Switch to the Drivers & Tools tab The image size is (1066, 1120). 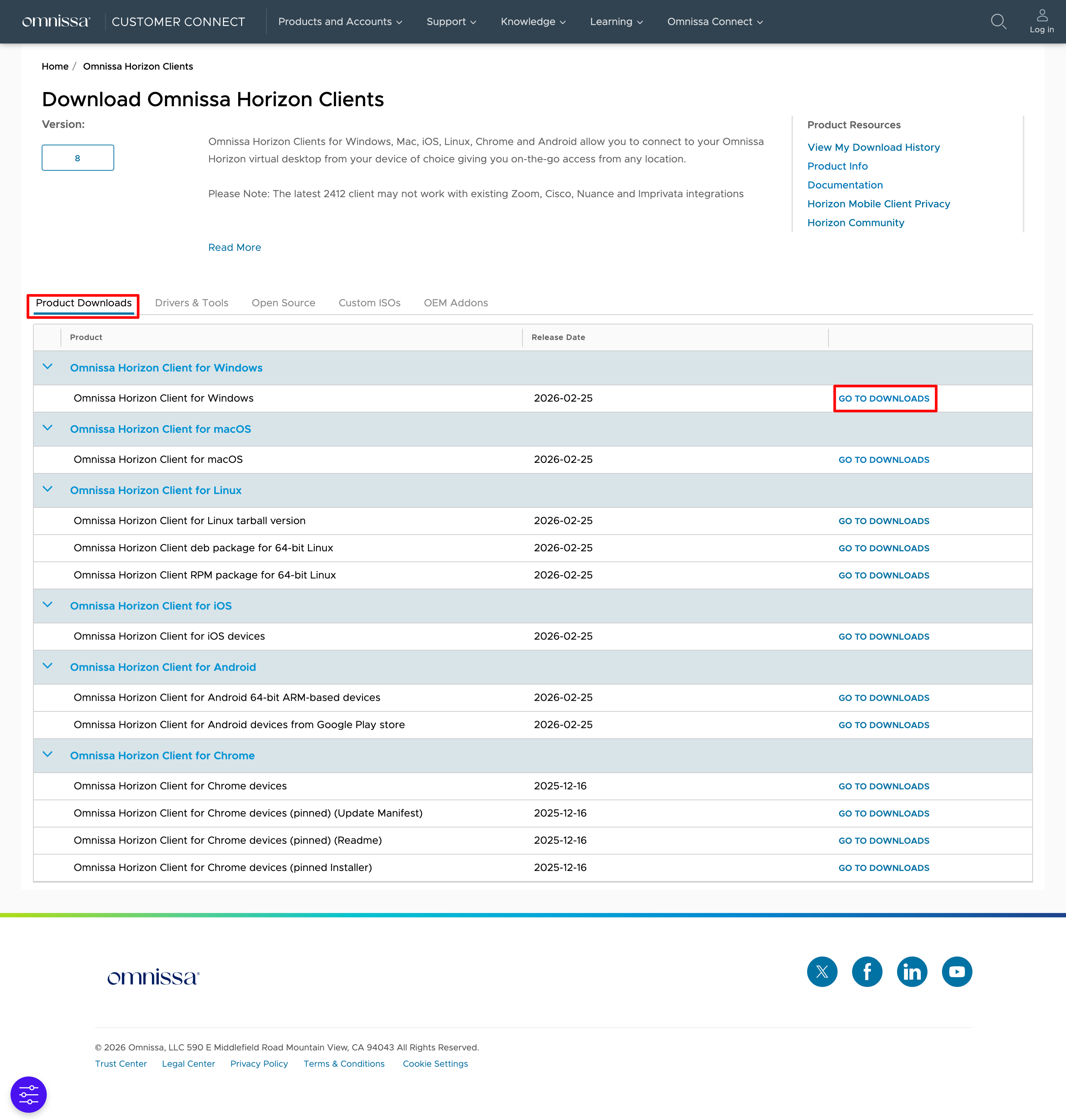click(191, 303)
